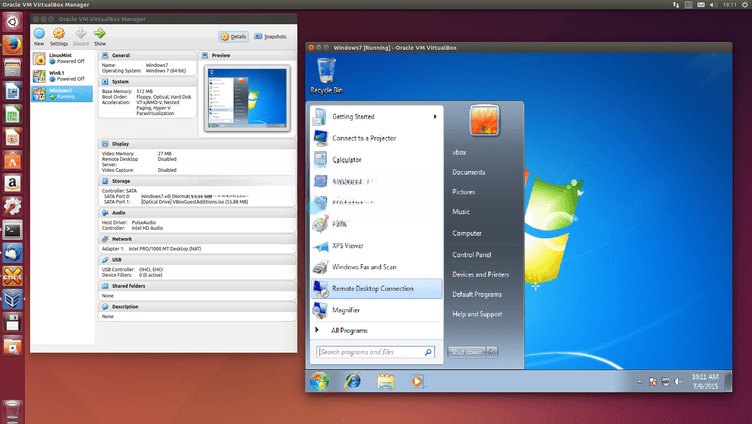Click the New VM toolbar icon
This screenshot has height=424, width=752.
pyautogui.click(x=39, y=36)
